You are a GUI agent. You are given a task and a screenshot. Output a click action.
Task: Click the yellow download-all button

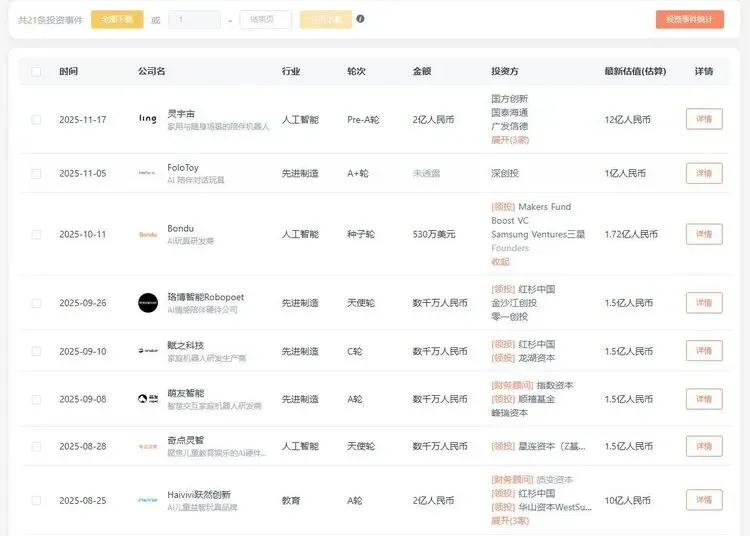[x=117, y=20]
